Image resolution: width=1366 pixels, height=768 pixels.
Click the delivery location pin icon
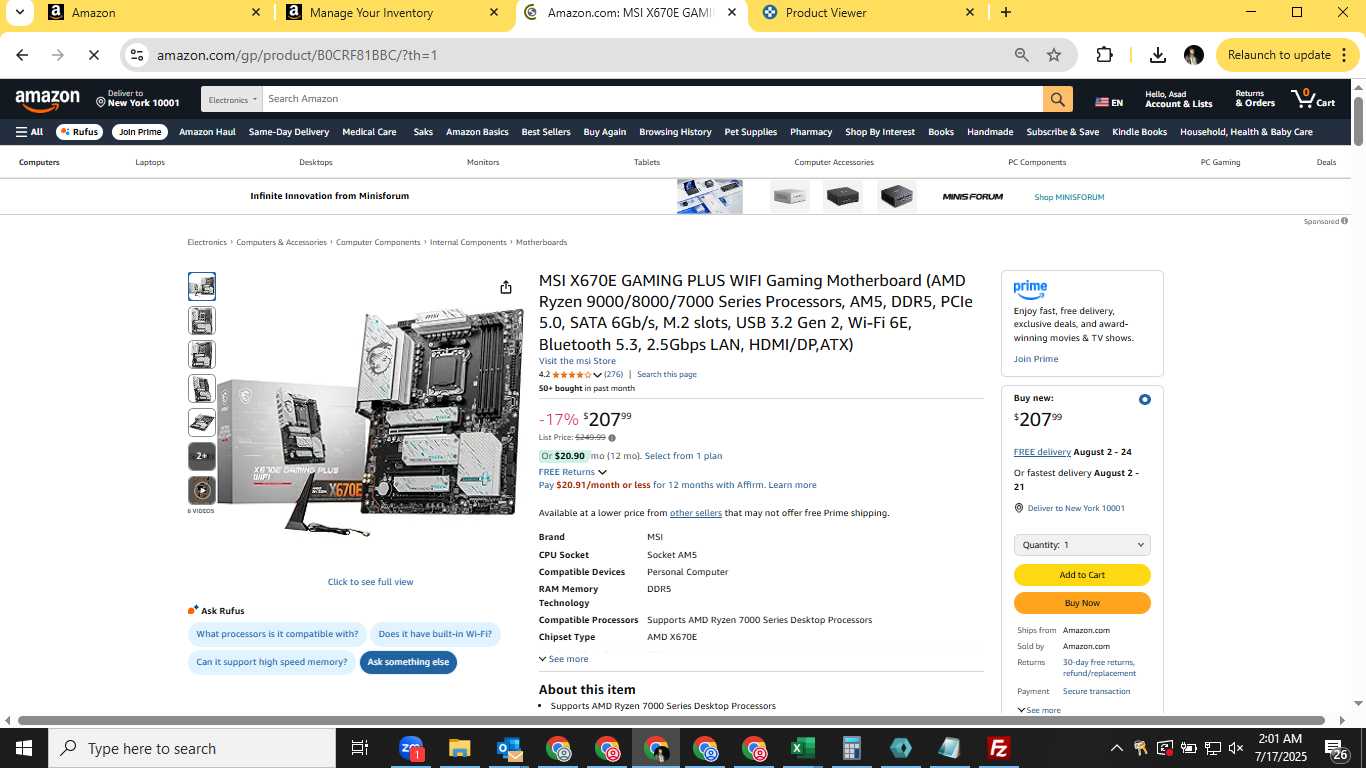[x=101, y=100]
